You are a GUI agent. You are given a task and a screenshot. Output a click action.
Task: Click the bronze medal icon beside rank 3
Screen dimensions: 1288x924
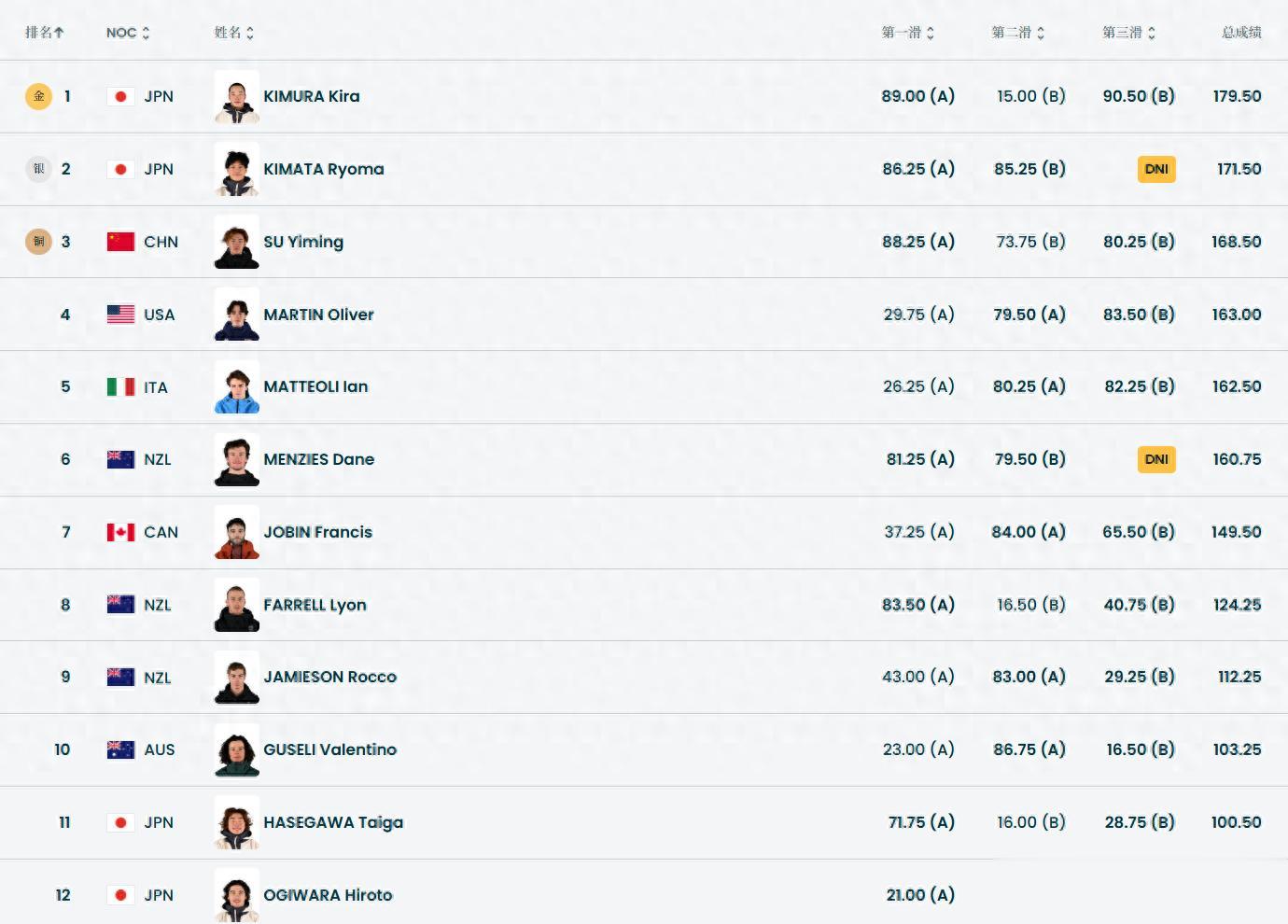pos(38,242)
